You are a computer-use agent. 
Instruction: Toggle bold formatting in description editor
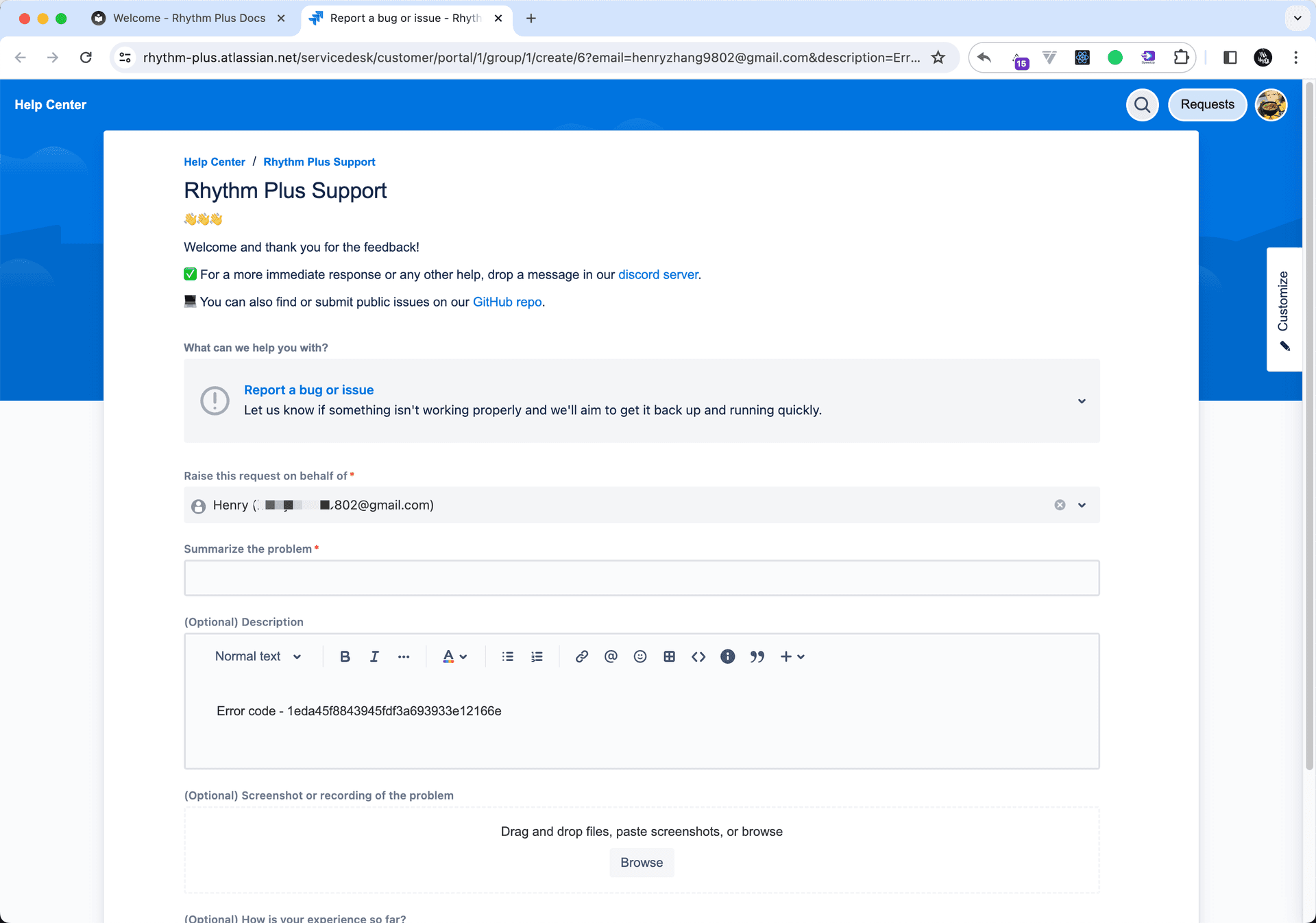pyautogui.click(x=345, y=657)
